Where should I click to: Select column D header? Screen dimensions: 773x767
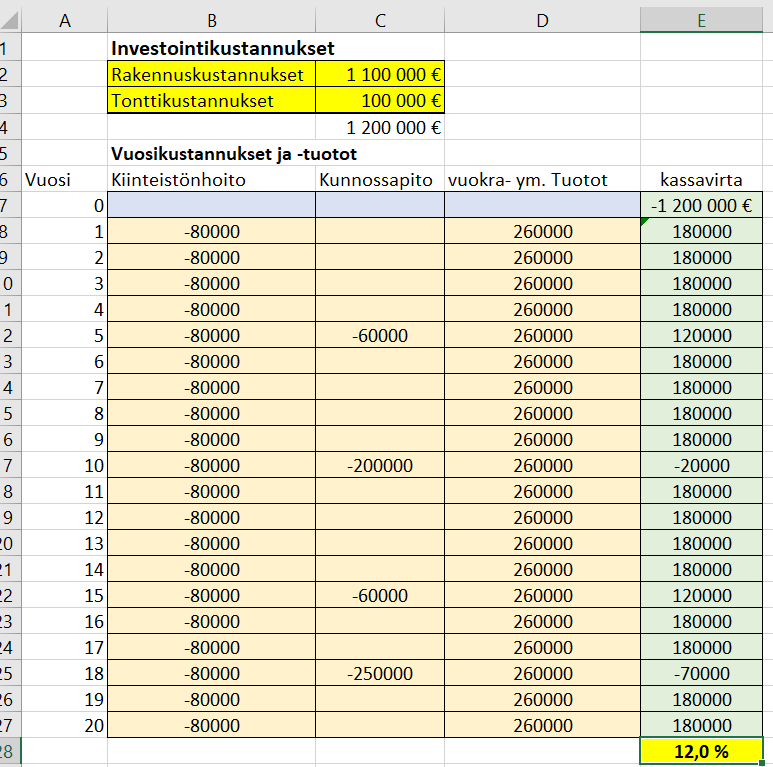coord(542,21)
